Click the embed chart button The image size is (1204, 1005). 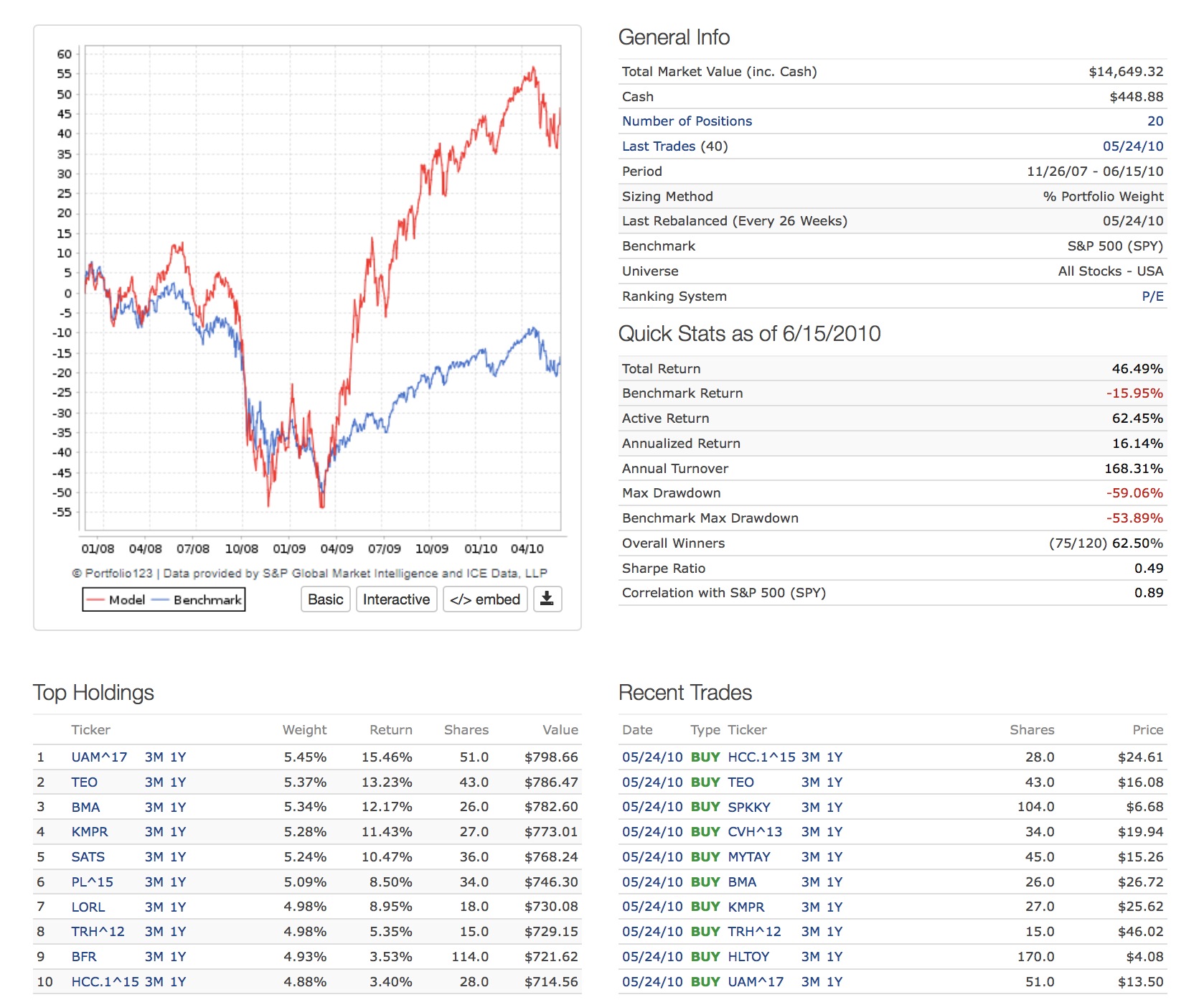(485, 599)
